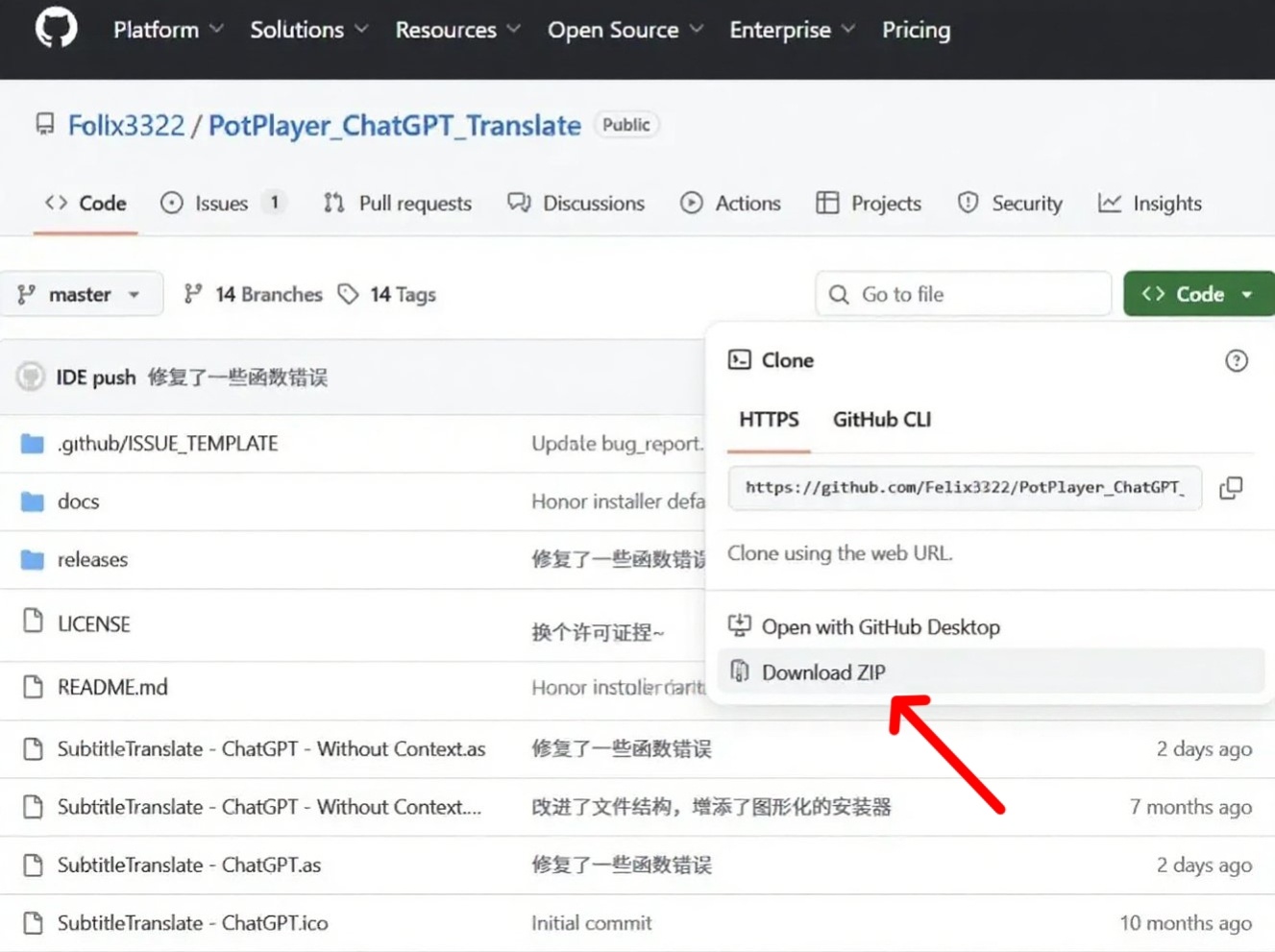1275x952 pixels.
Task: Open the Issues tab
Action: [223, 203]
